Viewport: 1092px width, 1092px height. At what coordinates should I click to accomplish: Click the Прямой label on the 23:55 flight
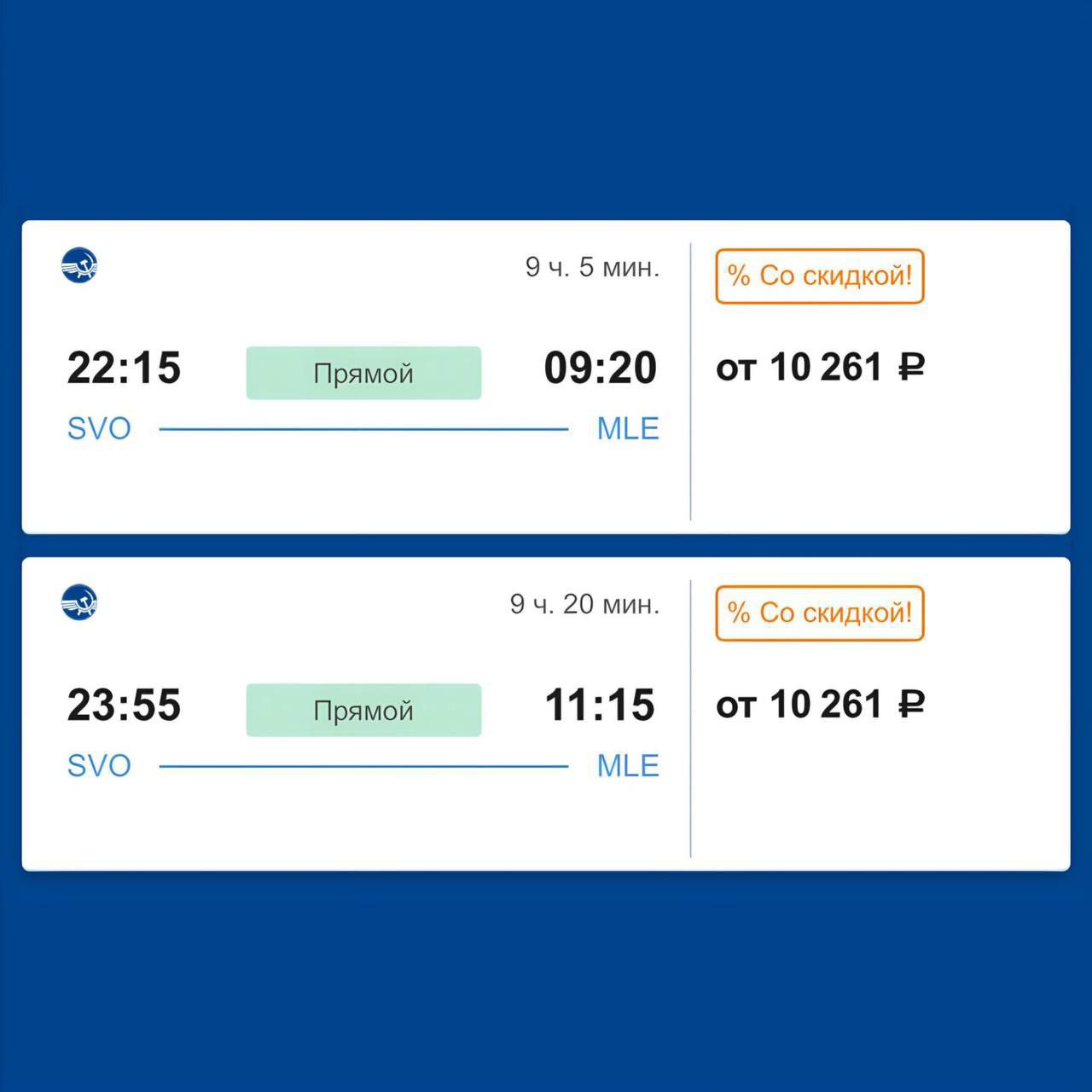(363, 710)
